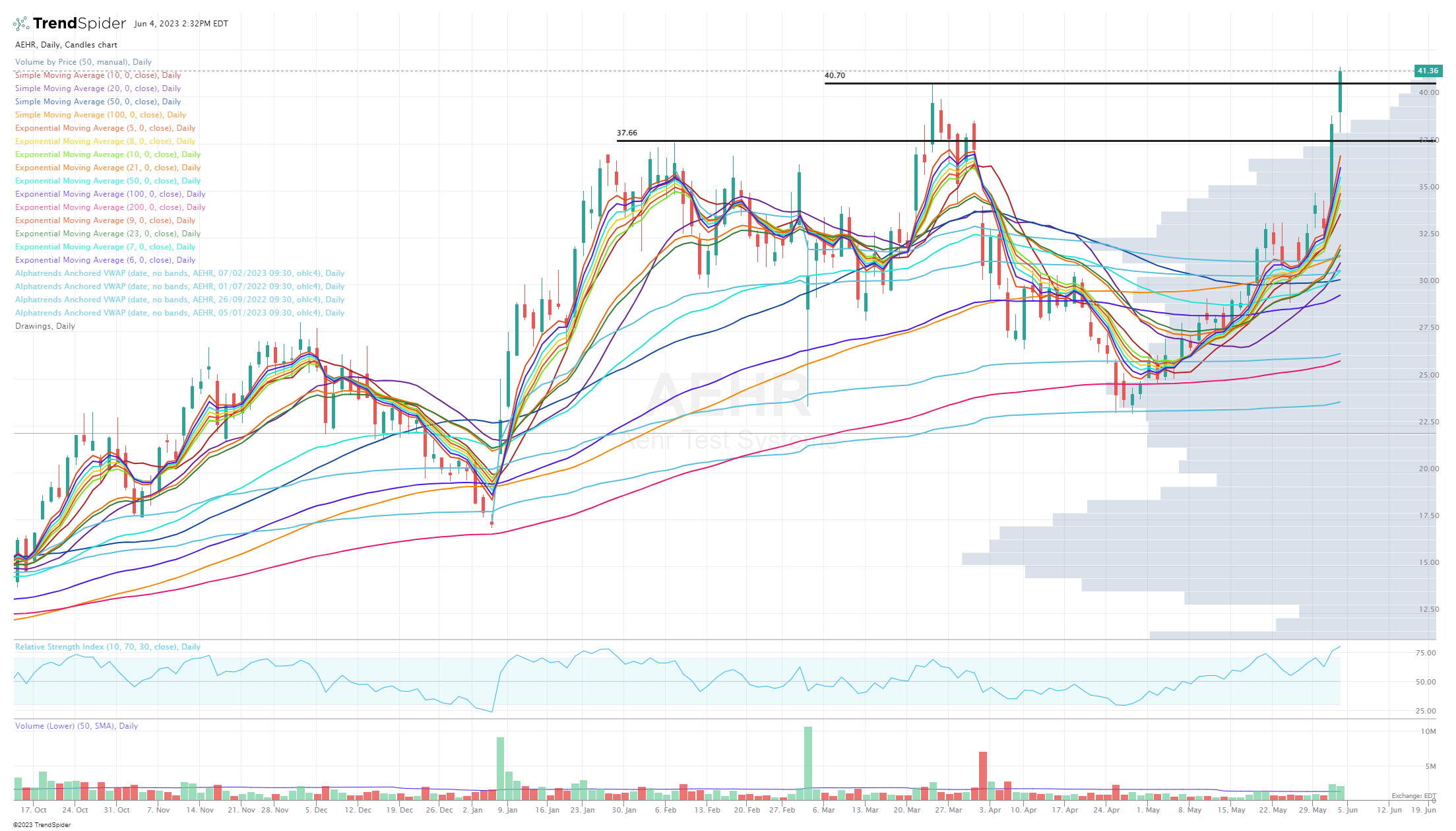Image resolution: width=1456 pixels, height=831 pixels.
Task: Open the Drawings, Daily panel label
Action: 45,325
